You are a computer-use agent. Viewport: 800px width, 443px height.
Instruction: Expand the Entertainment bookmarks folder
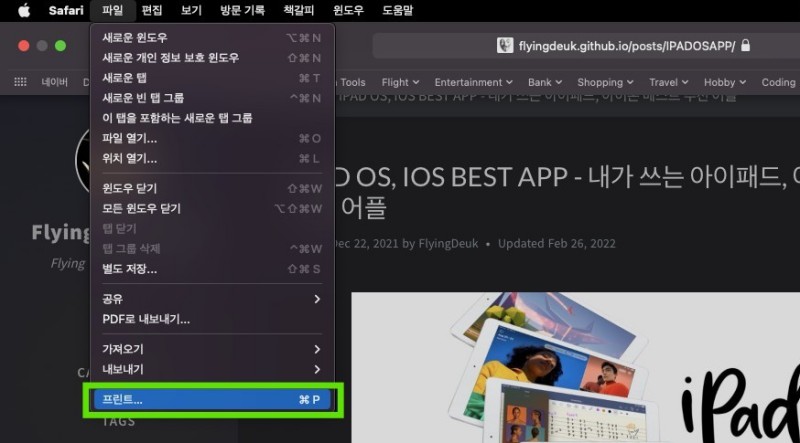tap(473, 82)
